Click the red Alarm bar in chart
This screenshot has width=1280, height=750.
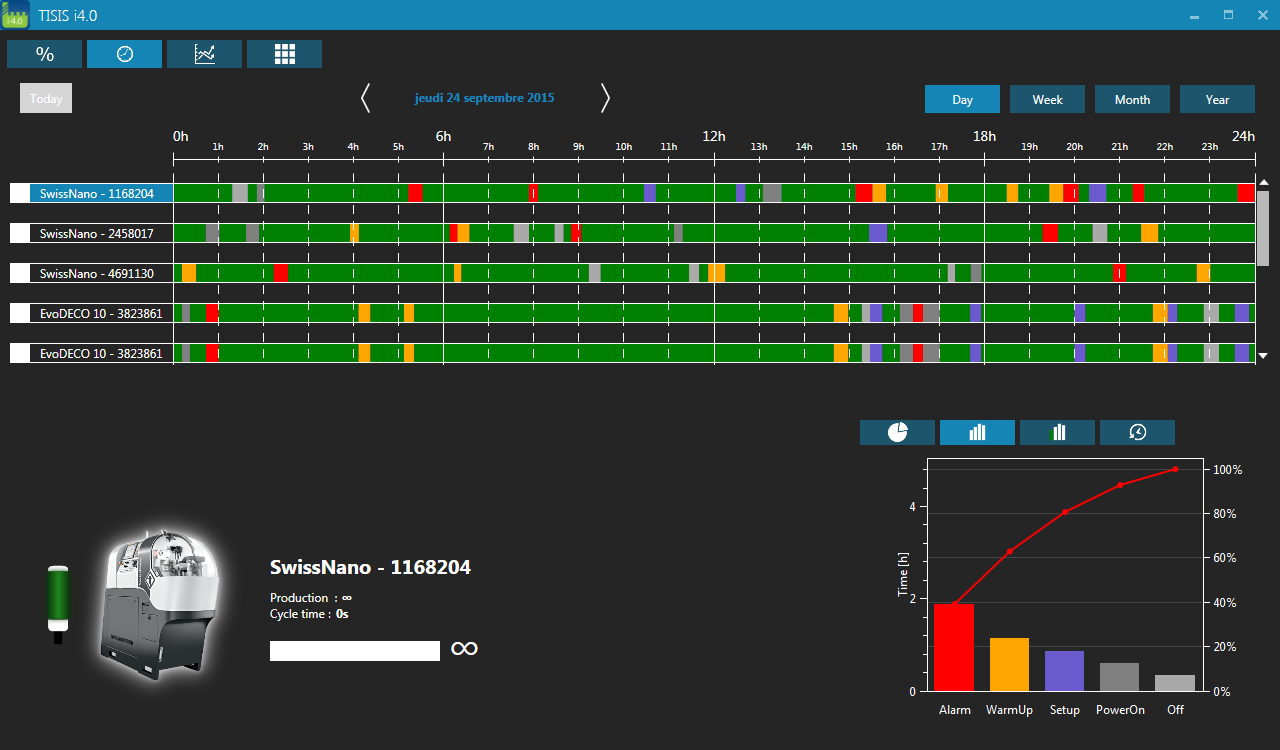[954, 647]
